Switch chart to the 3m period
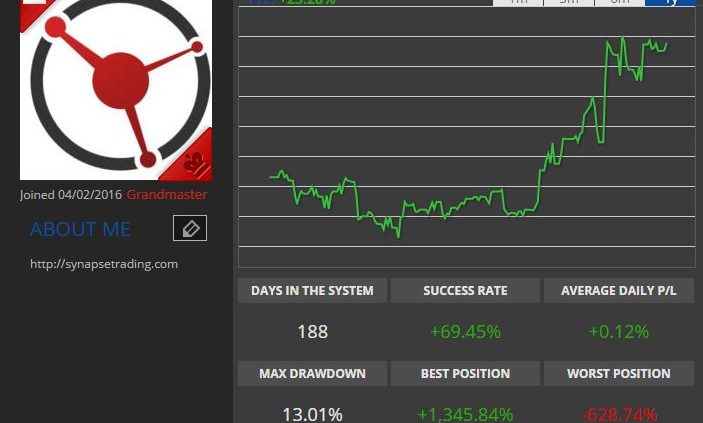703x423 pixels. click(569, 3)
